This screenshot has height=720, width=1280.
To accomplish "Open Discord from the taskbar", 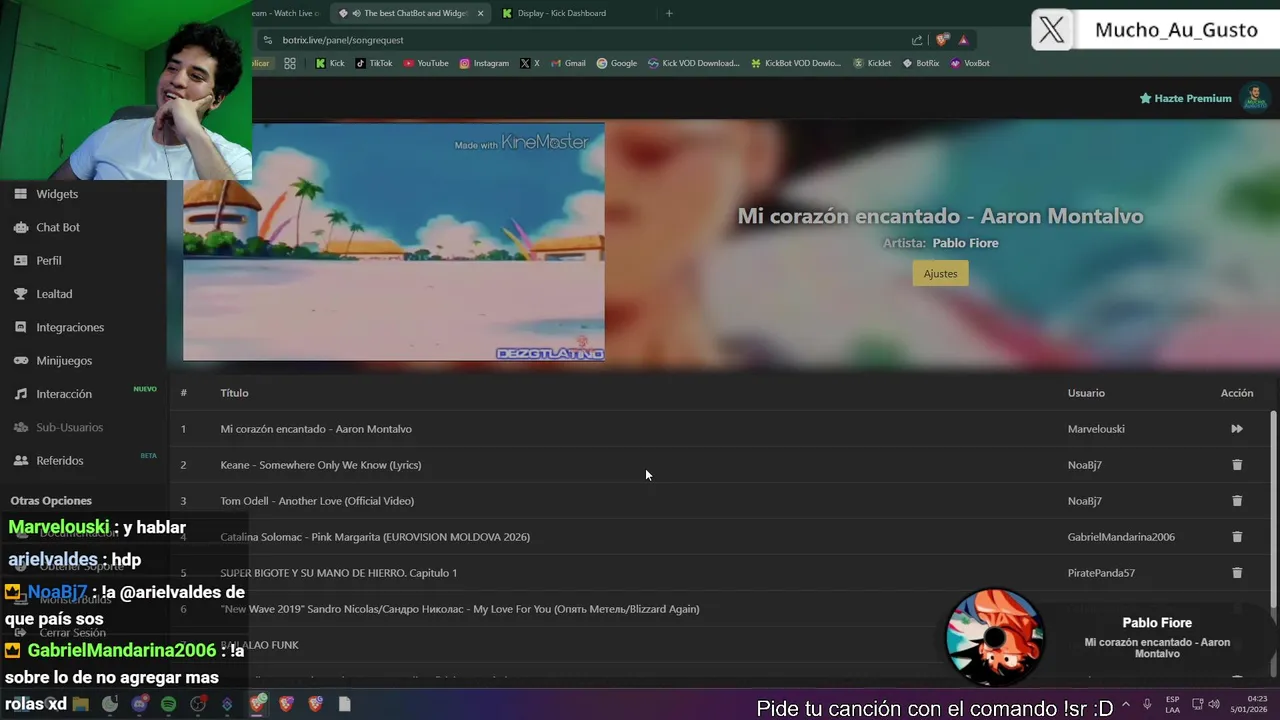I will (x=139, y=704).
